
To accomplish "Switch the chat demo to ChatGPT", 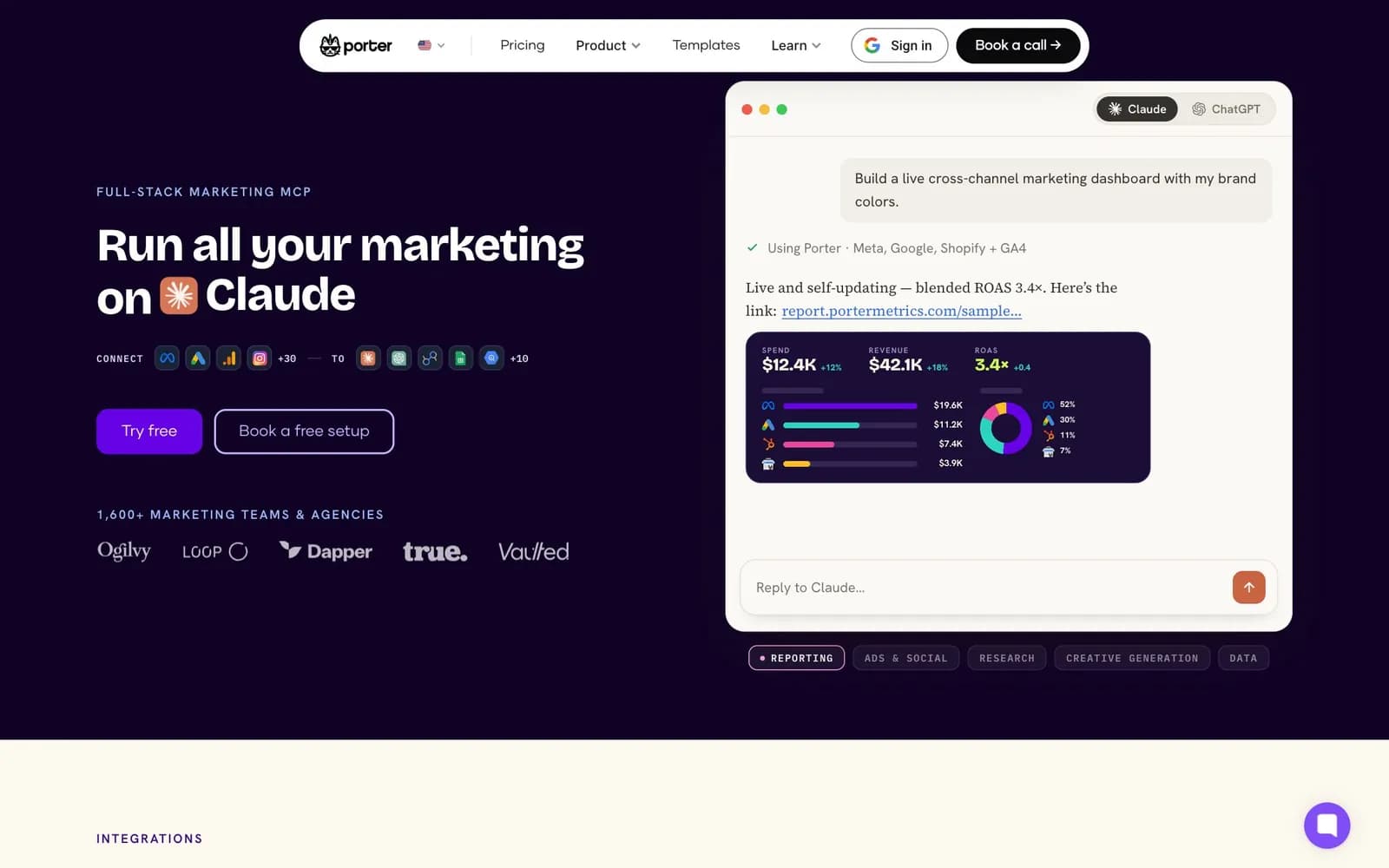I will [1226, 108].
